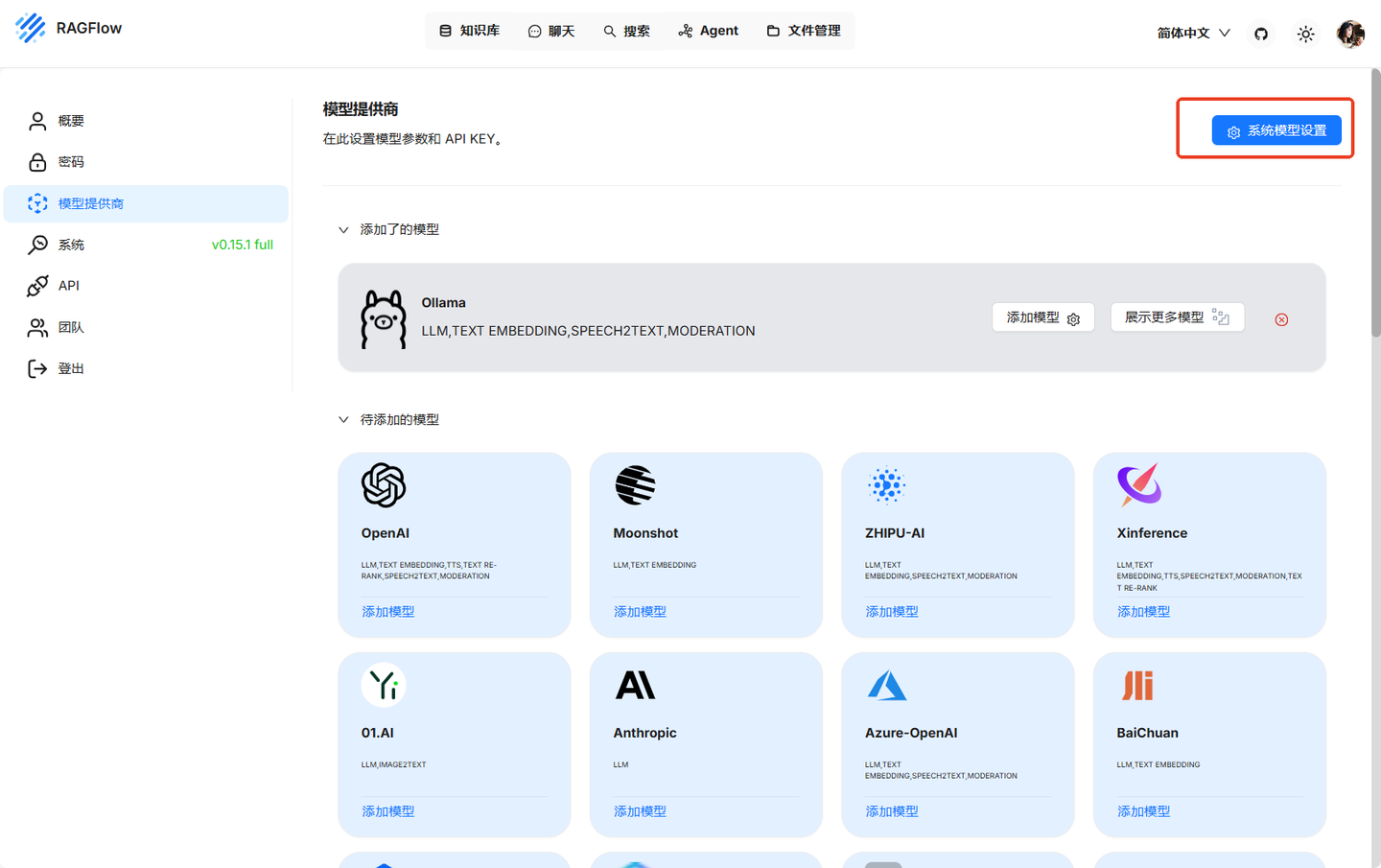Viewport: 1381px width, 868px height.
Task: Toggle the sun theme icon
Action: 1305,34
